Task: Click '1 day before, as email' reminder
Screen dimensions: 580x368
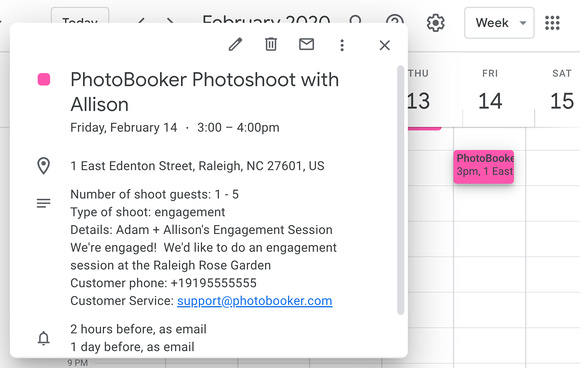Action: point(132,347)
